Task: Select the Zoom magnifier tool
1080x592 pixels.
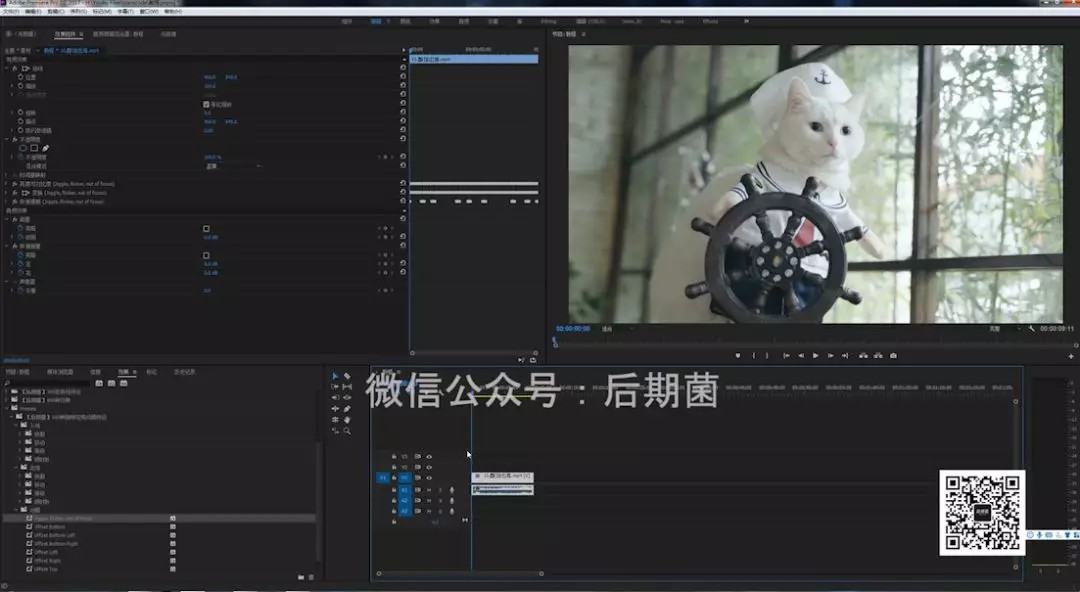Action: (347, 431)
